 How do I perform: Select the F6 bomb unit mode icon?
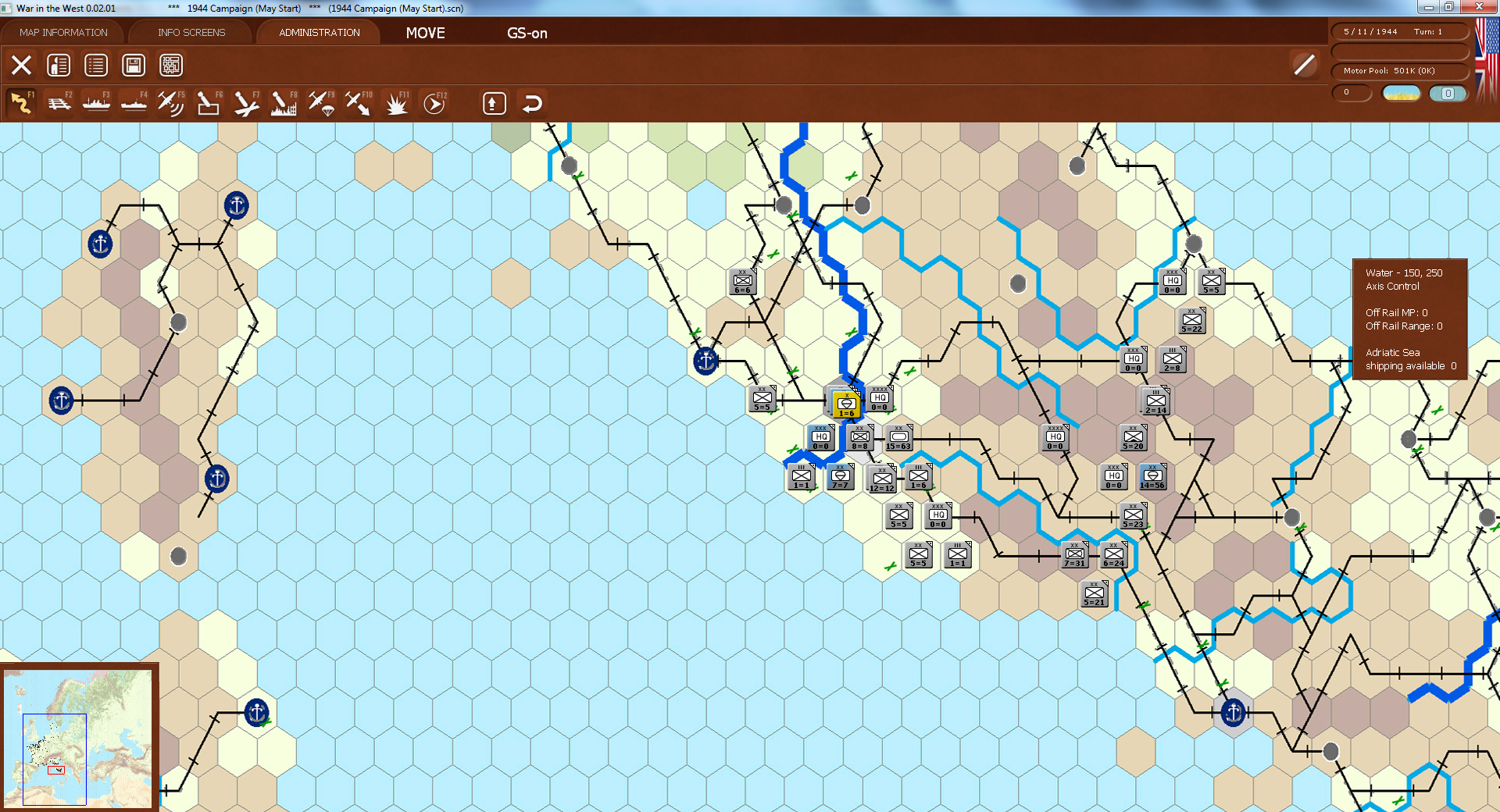[x=209, y=103]
